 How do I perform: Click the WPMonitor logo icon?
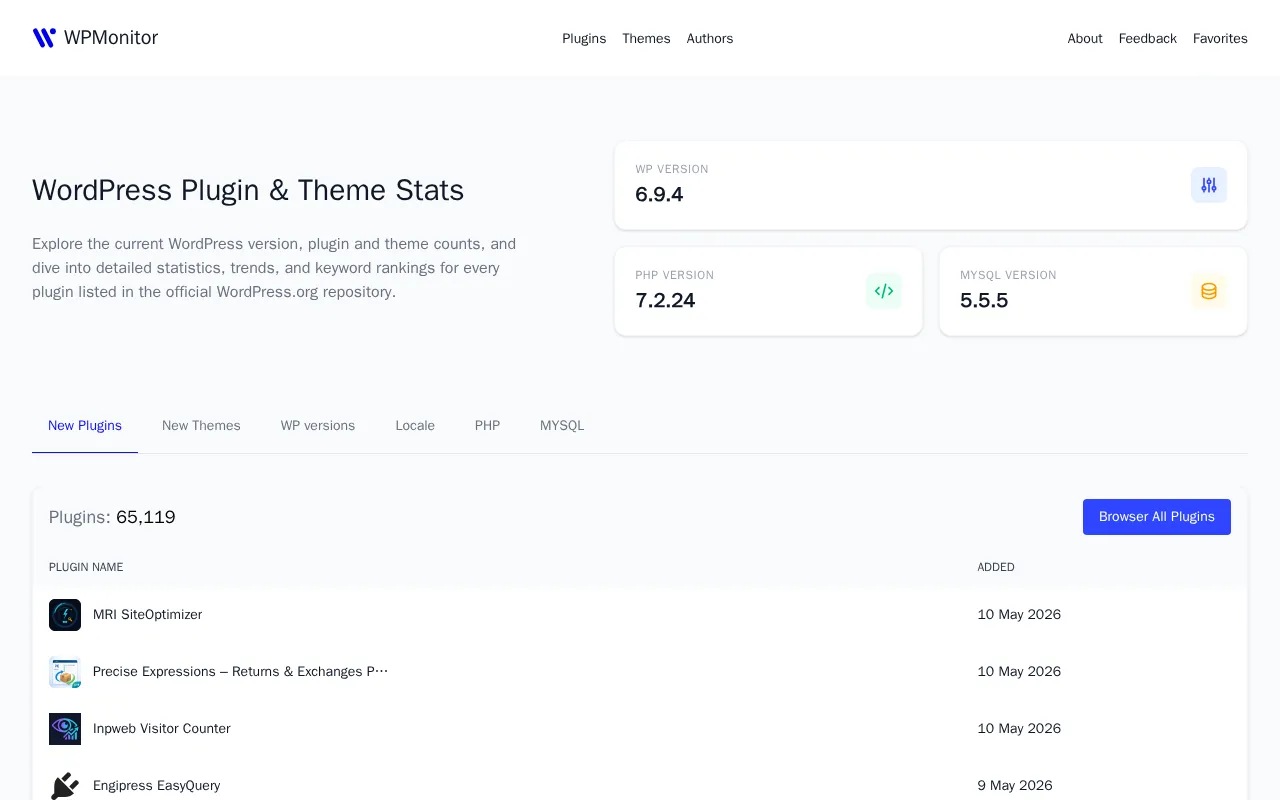point(44,38)
